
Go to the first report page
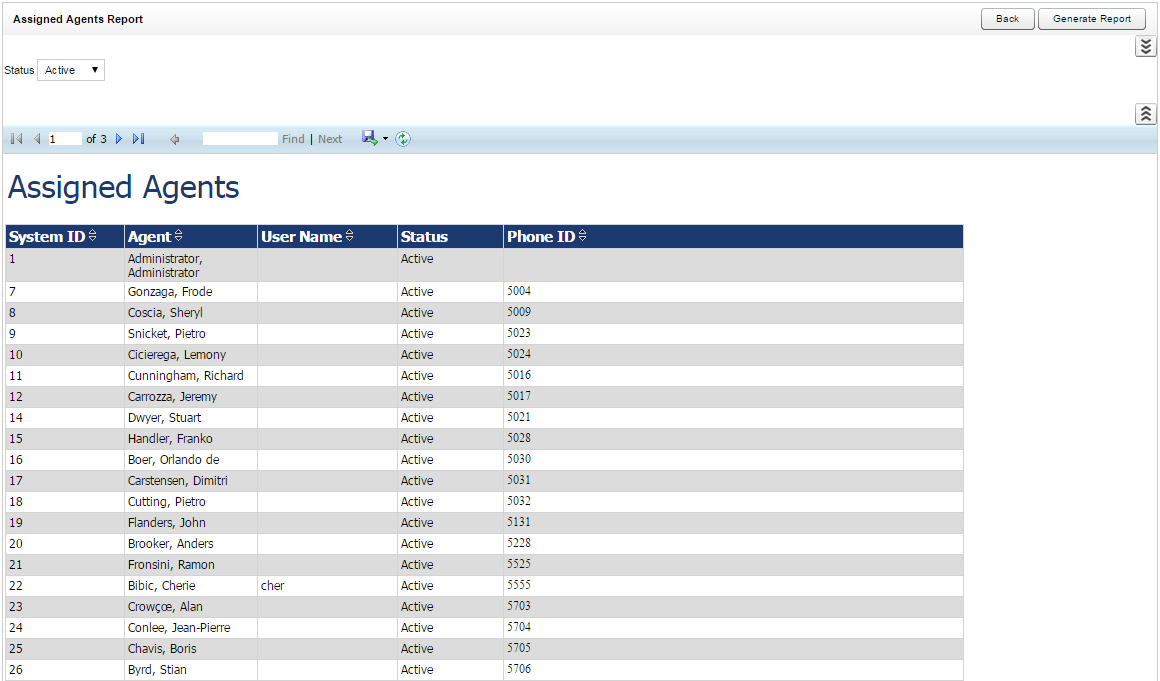coord(16,139)
